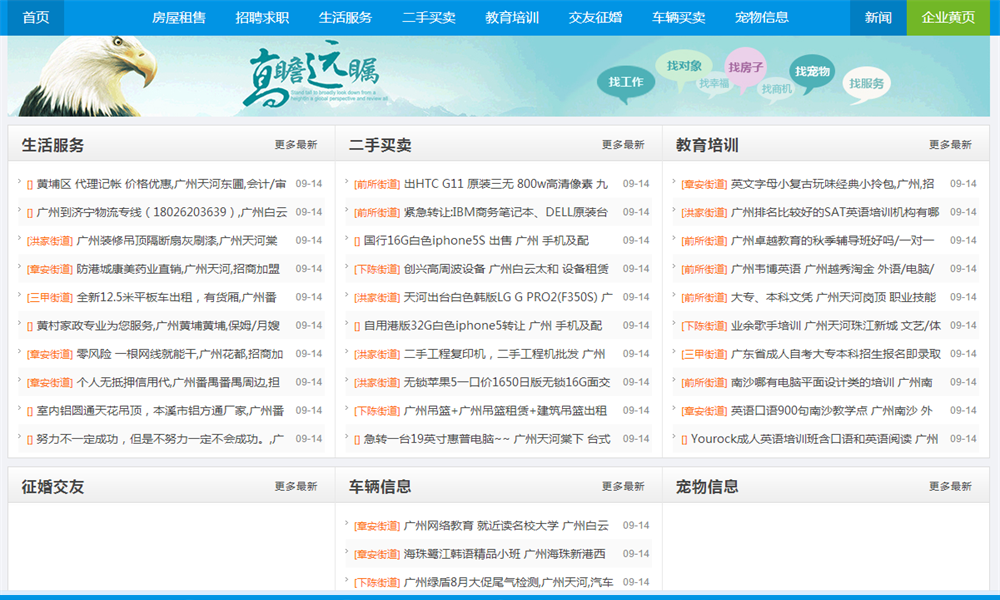Open the green 企业黄页 tab
This screenshot has width=1000, height=600.
(948, 17)
